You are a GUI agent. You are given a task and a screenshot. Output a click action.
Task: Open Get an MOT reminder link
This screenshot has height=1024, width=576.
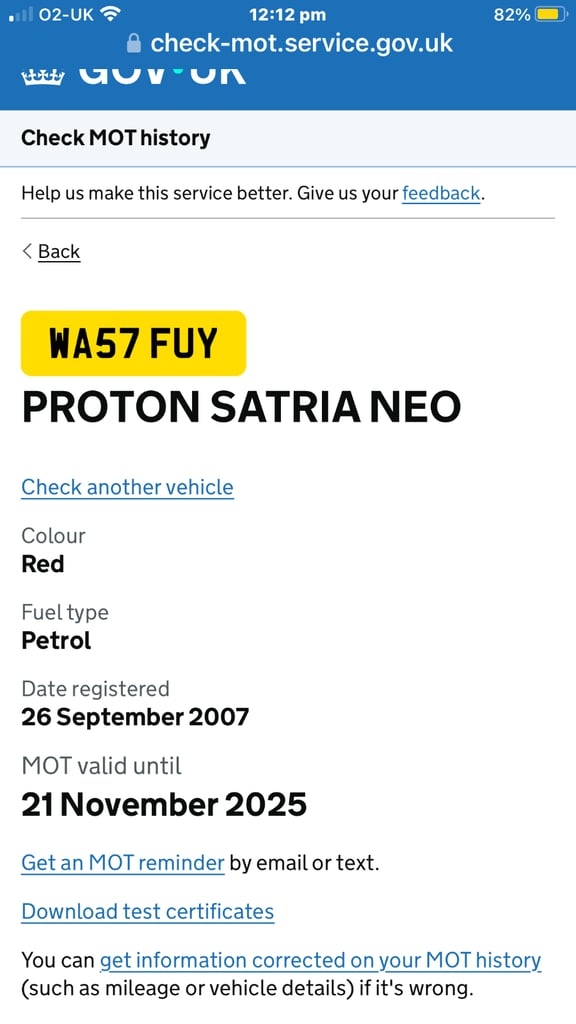[x=123, y=863]
